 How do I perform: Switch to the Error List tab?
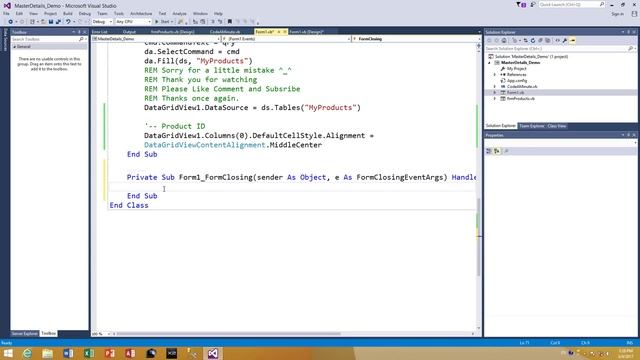[x=100, y=32]
